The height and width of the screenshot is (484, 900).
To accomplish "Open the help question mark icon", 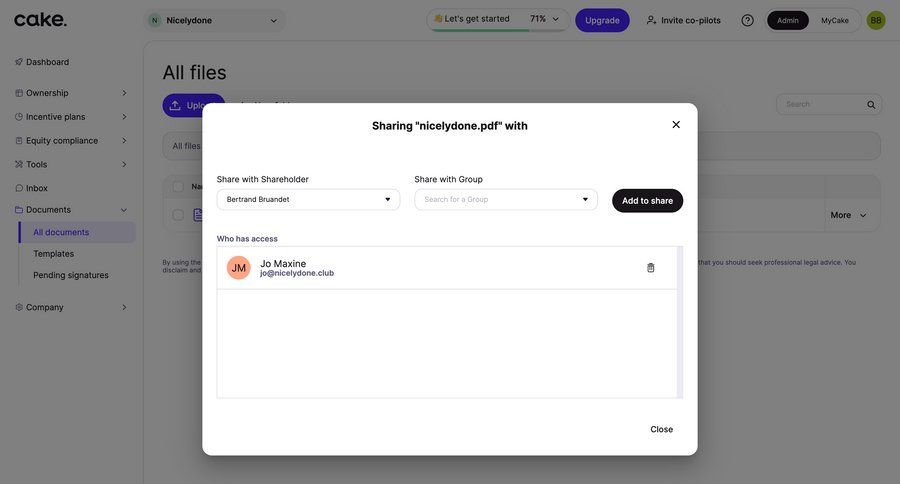I will [x=747, y=20].
